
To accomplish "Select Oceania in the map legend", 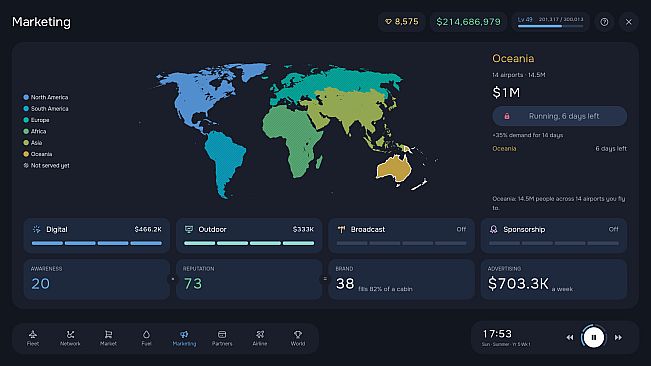I will coord(38,154).
